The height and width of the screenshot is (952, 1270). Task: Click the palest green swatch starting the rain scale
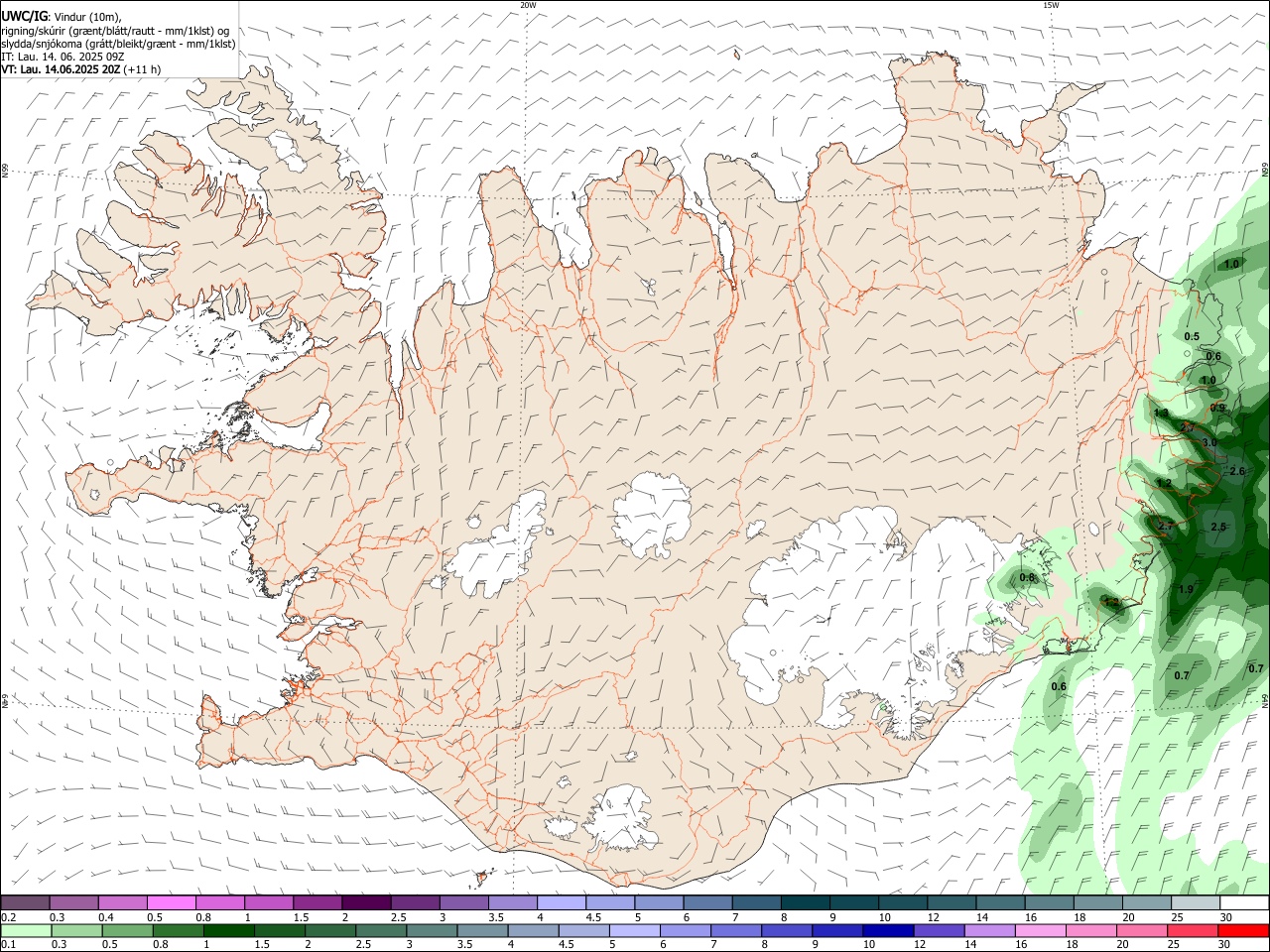(x=26, y=931)
